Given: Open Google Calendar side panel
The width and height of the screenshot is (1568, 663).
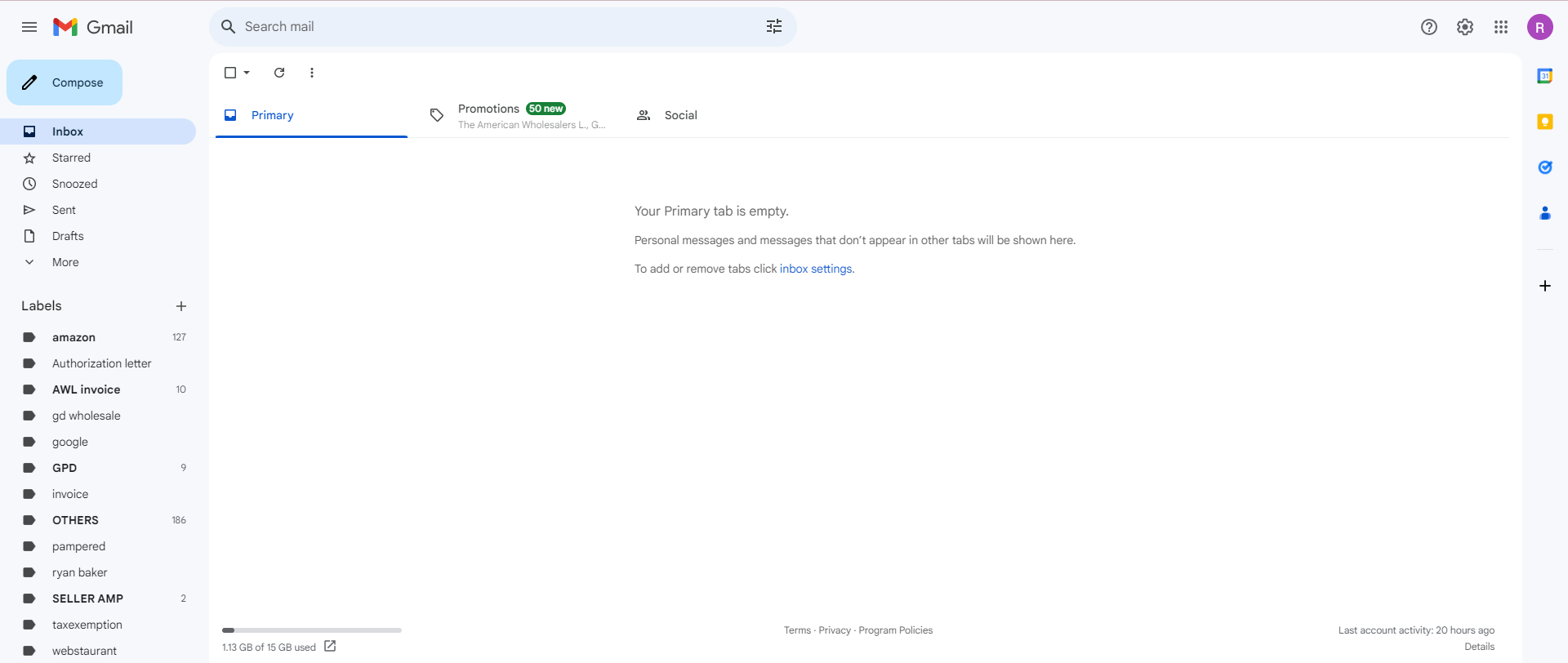Looking at the screenshot, I should [1545, 76].
